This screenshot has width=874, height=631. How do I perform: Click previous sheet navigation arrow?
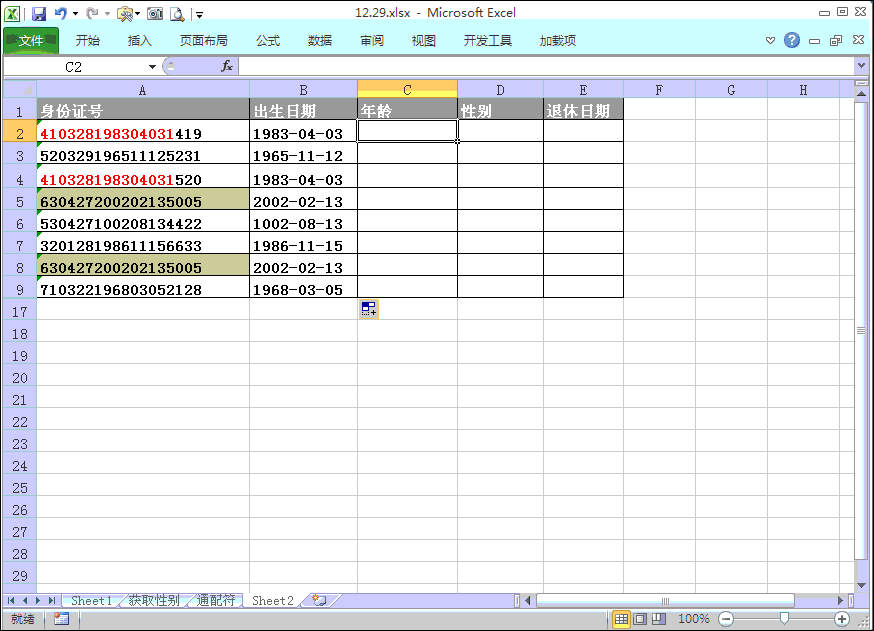click(25, 600)
